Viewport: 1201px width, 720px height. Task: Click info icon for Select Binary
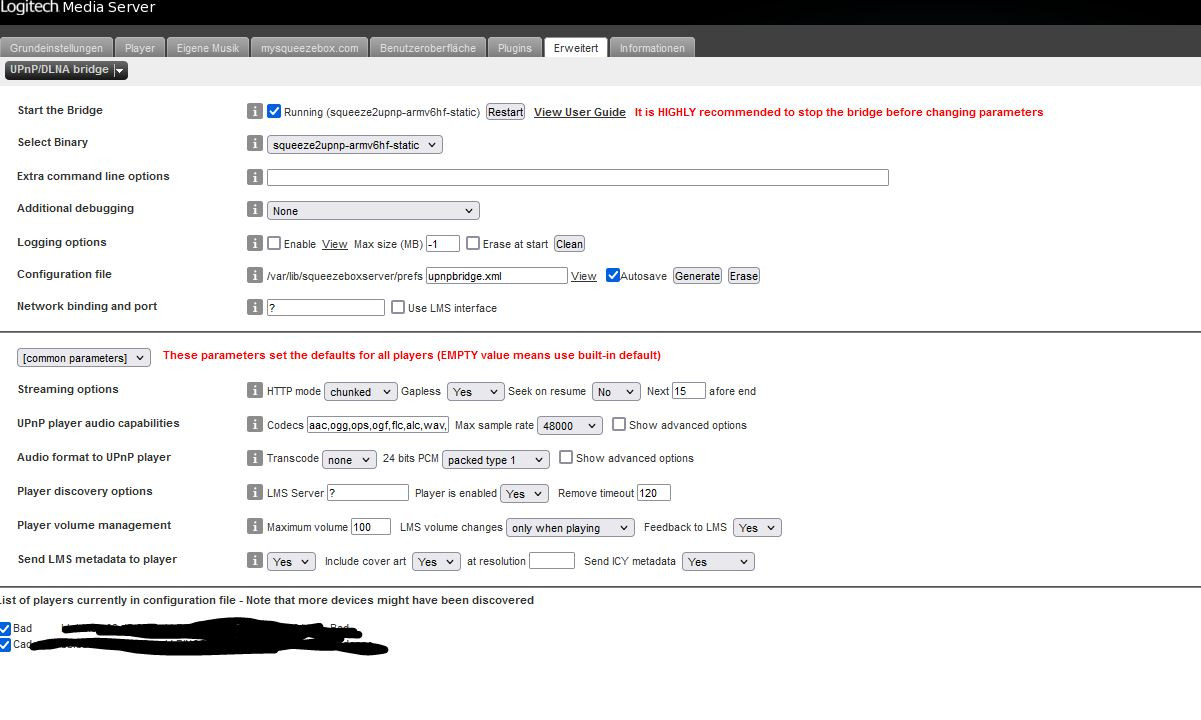pyautogui.click(x=255, y=144)
